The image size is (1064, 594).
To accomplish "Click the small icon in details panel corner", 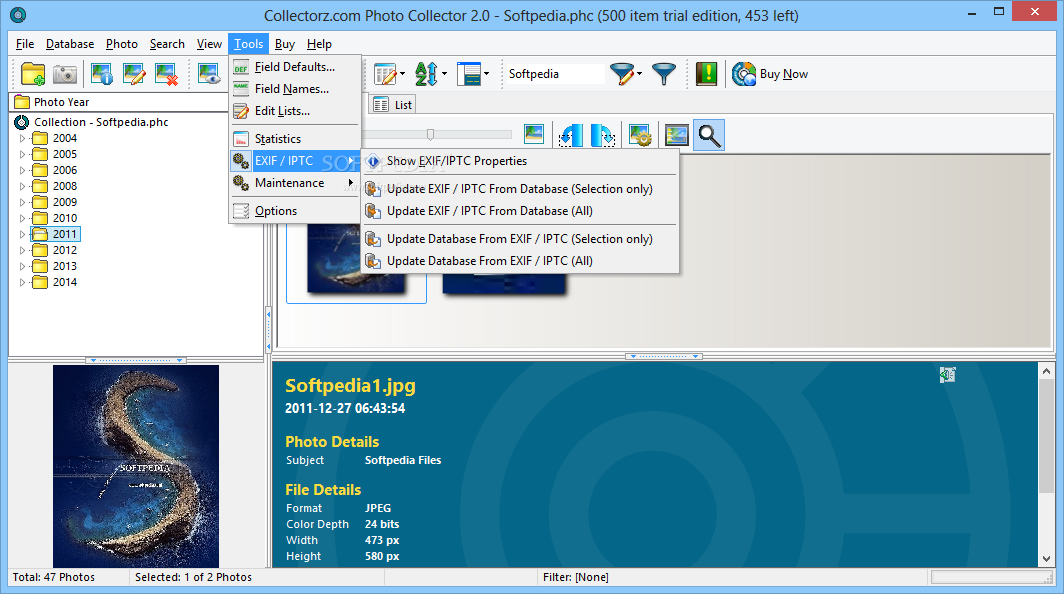I will coord(947,375).
